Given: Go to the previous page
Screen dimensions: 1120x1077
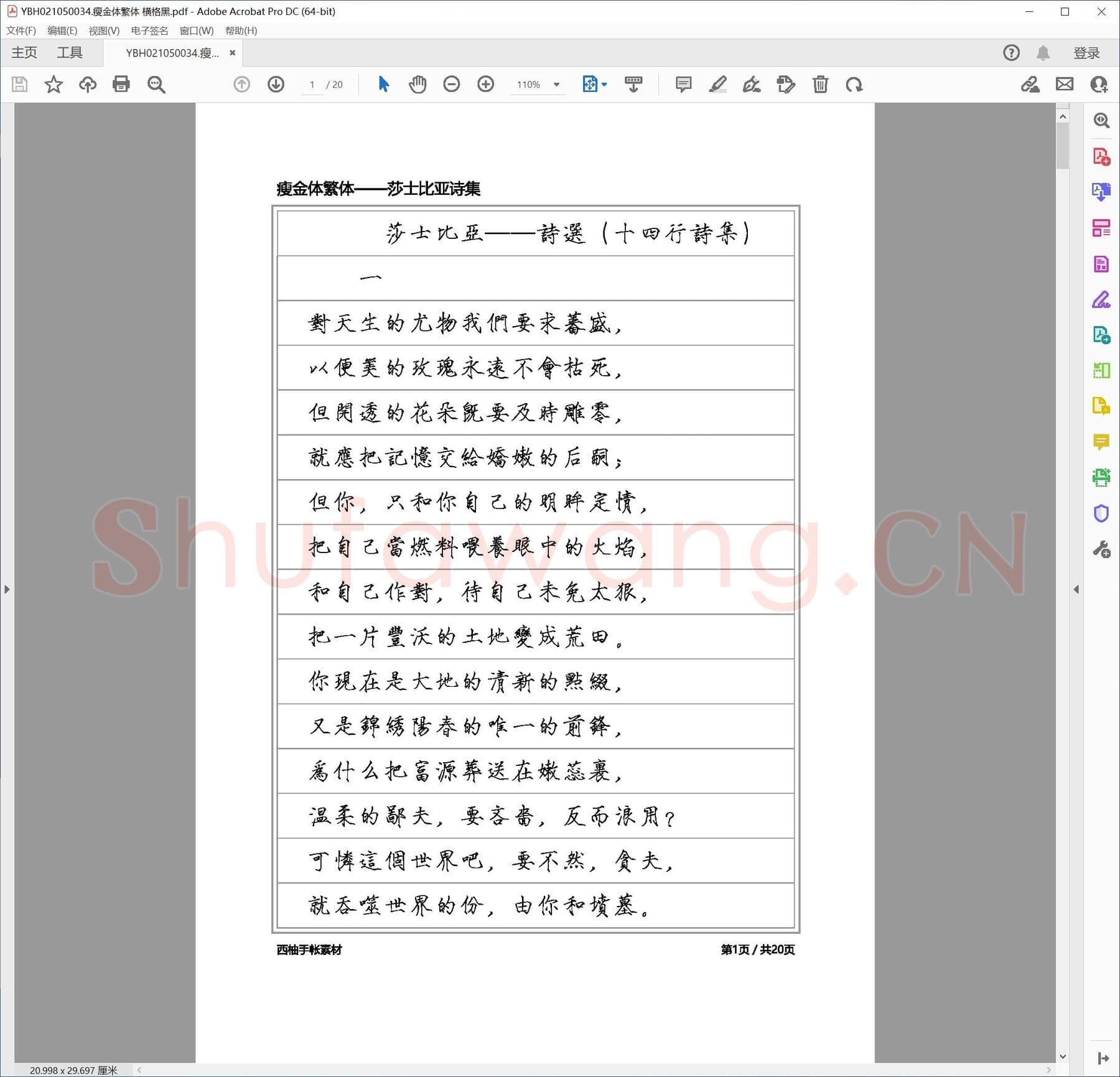Looking at the screenshot, I should (241, 84).
